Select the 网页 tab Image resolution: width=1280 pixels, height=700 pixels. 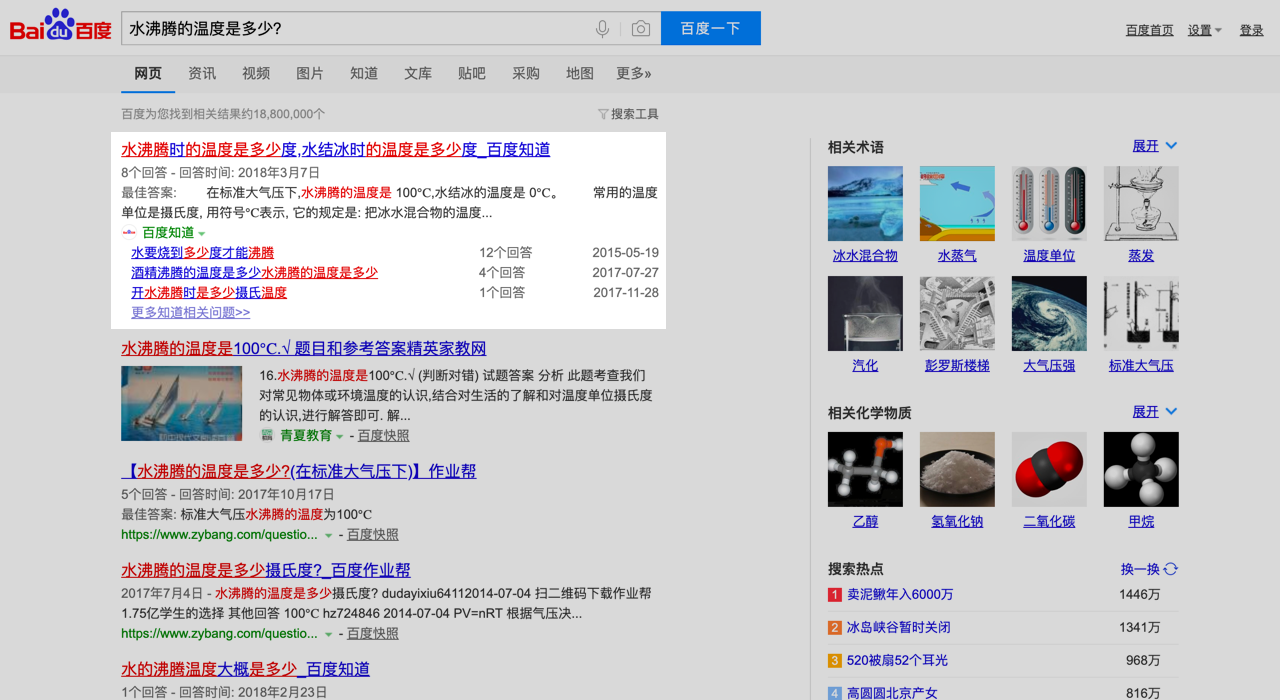coord(148,73)
